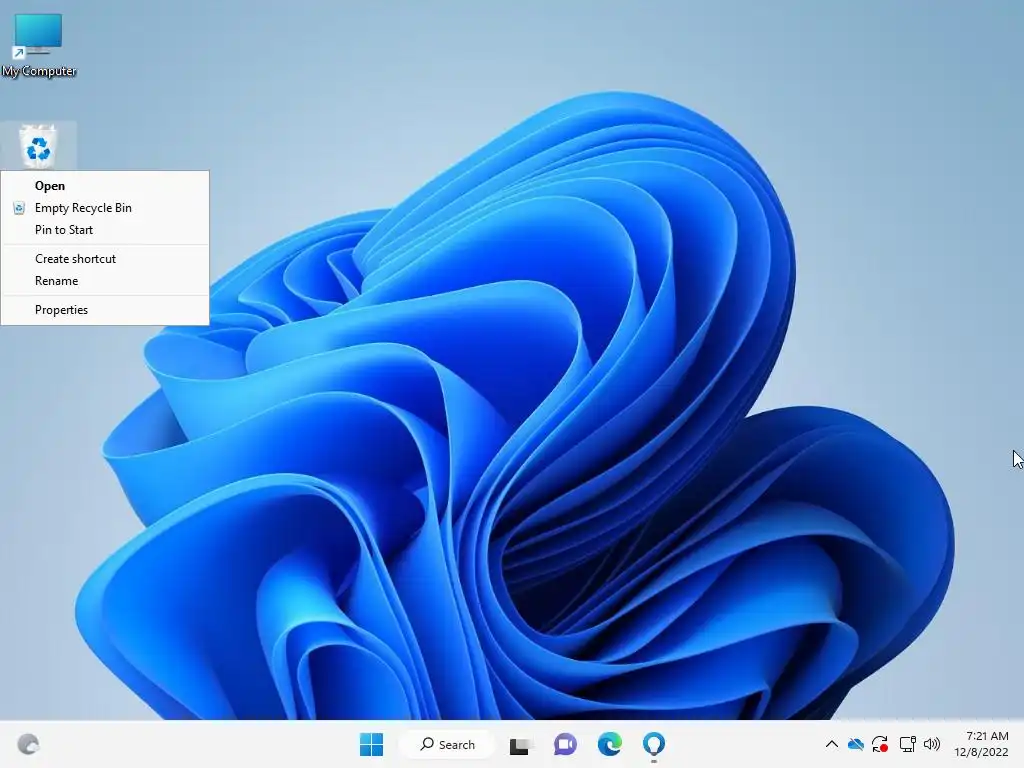This screenshot has height=768, width=1024.
Task: Click the taskbar Search box
Action: point(448,744)
